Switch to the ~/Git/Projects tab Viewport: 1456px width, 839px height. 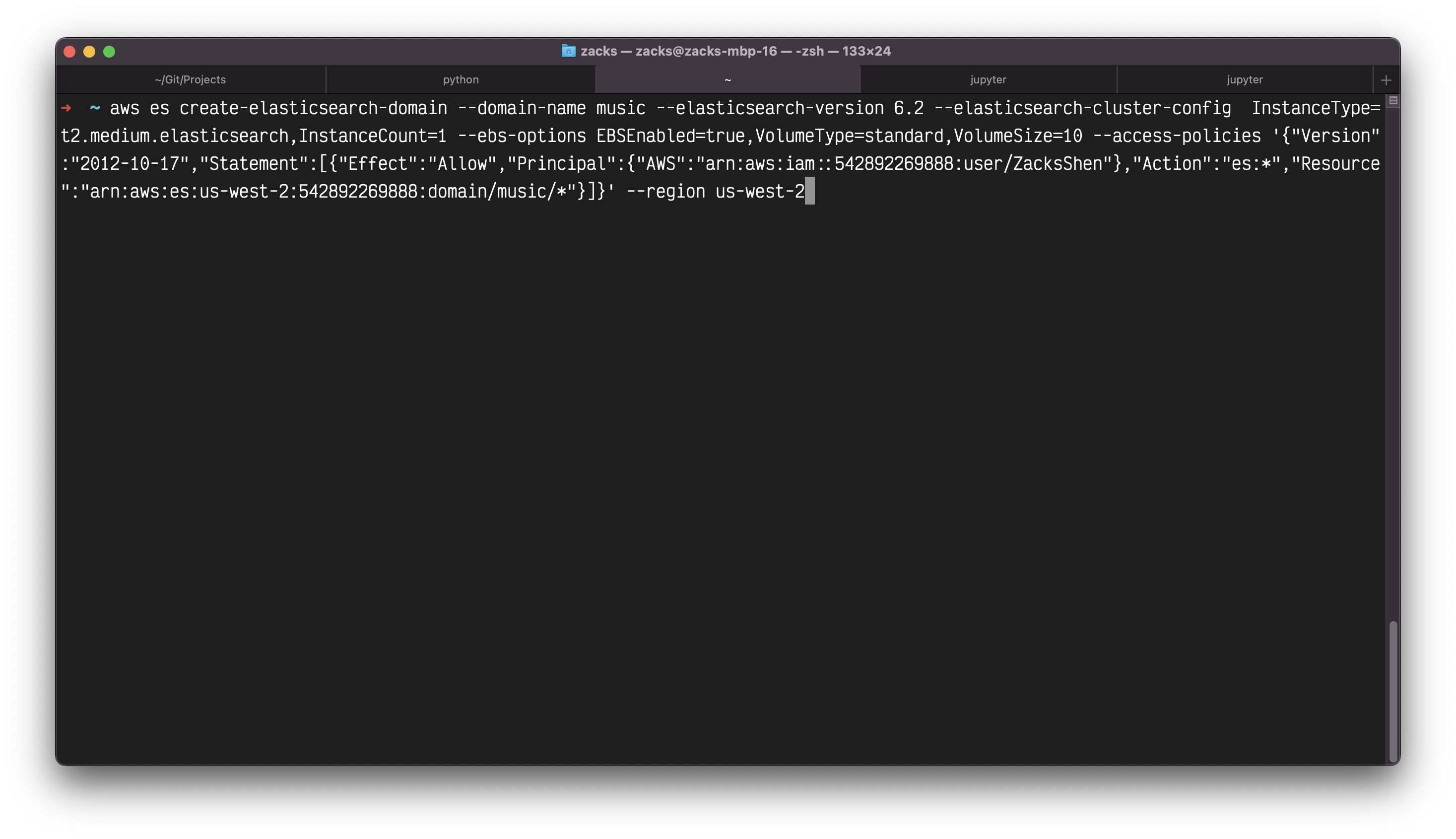(190, 80)
